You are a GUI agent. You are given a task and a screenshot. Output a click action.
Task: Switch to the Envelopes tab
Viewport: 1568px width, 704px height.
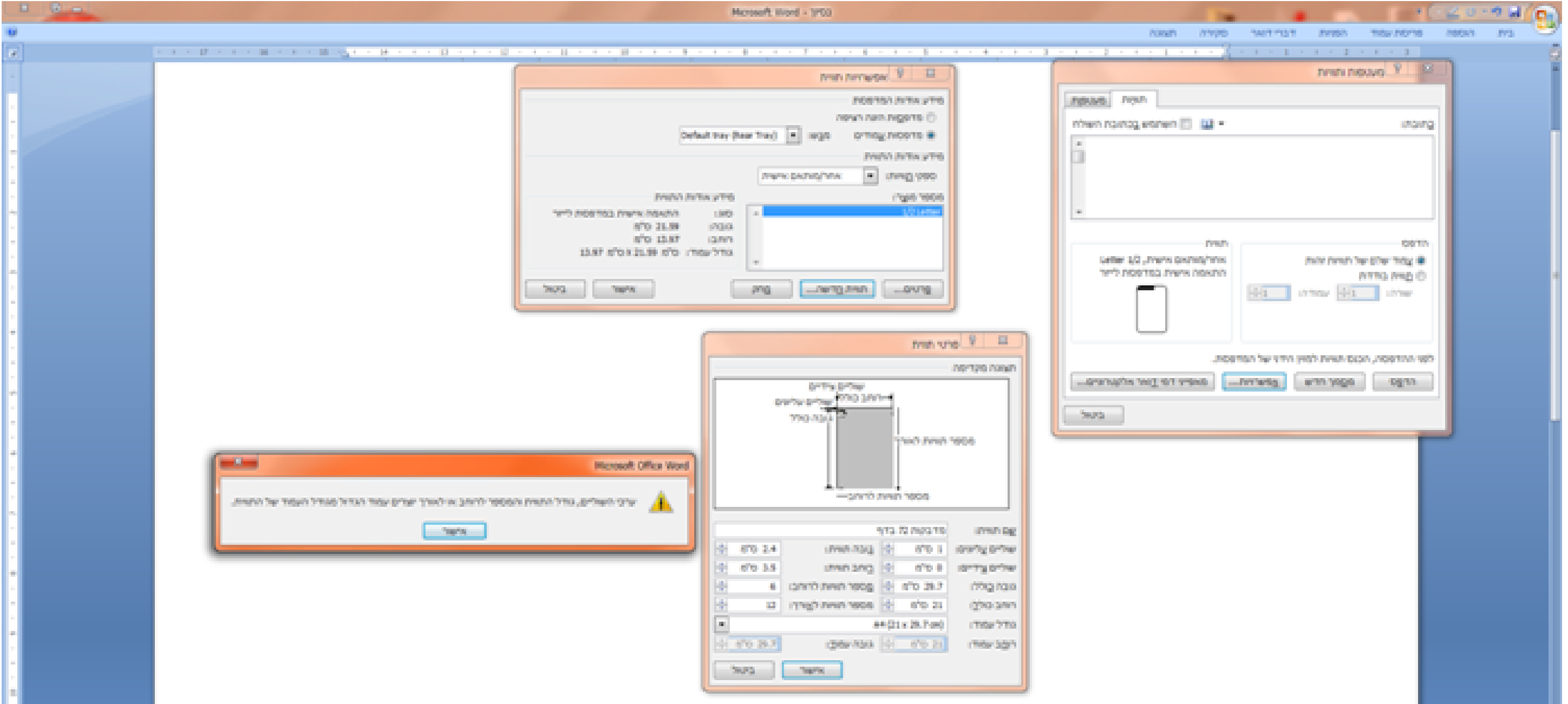[1088, 100]
